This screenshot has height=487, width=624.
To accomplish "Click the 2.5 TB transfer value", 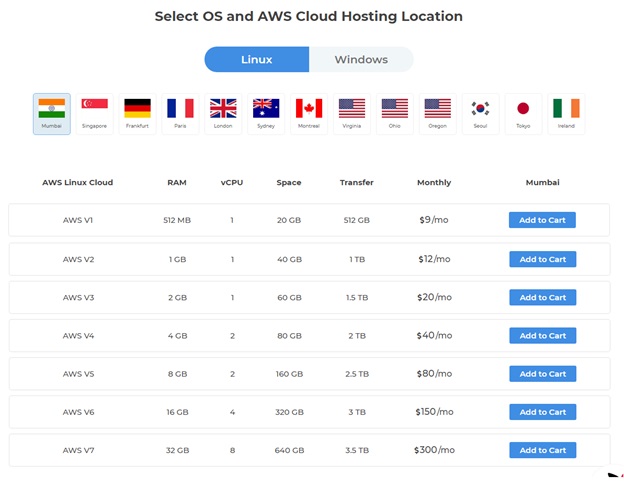I will pyautogui.click(x=357, y=374).
